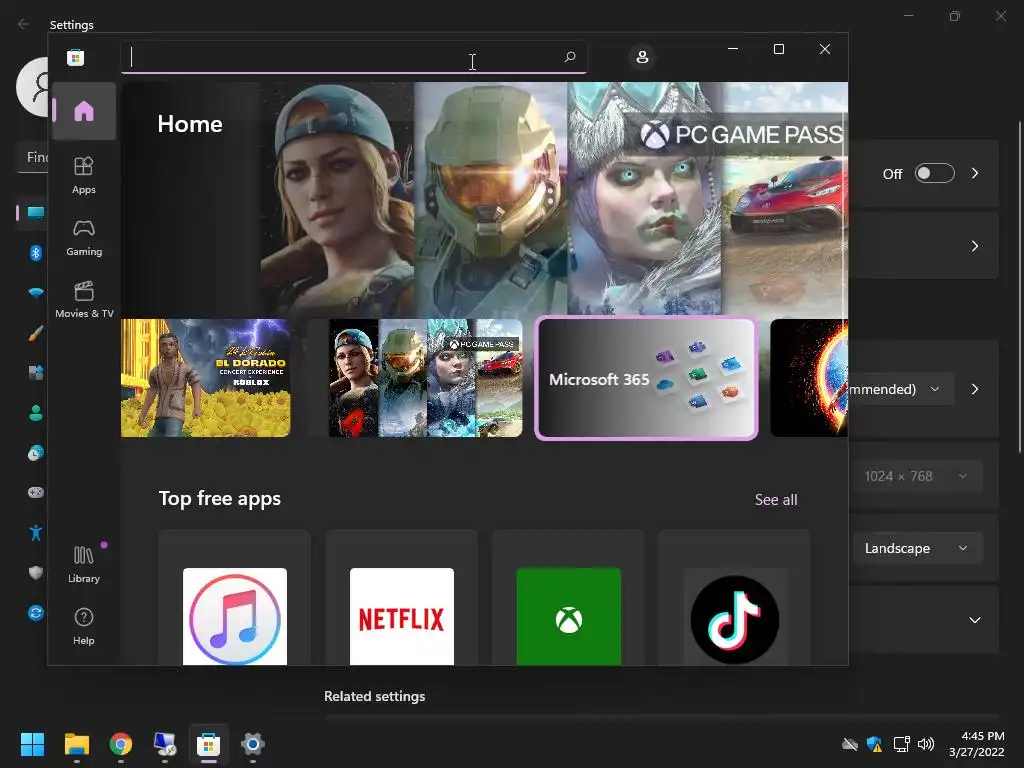Select Windows Update icon in Settings sidebar

pos(35,613)
